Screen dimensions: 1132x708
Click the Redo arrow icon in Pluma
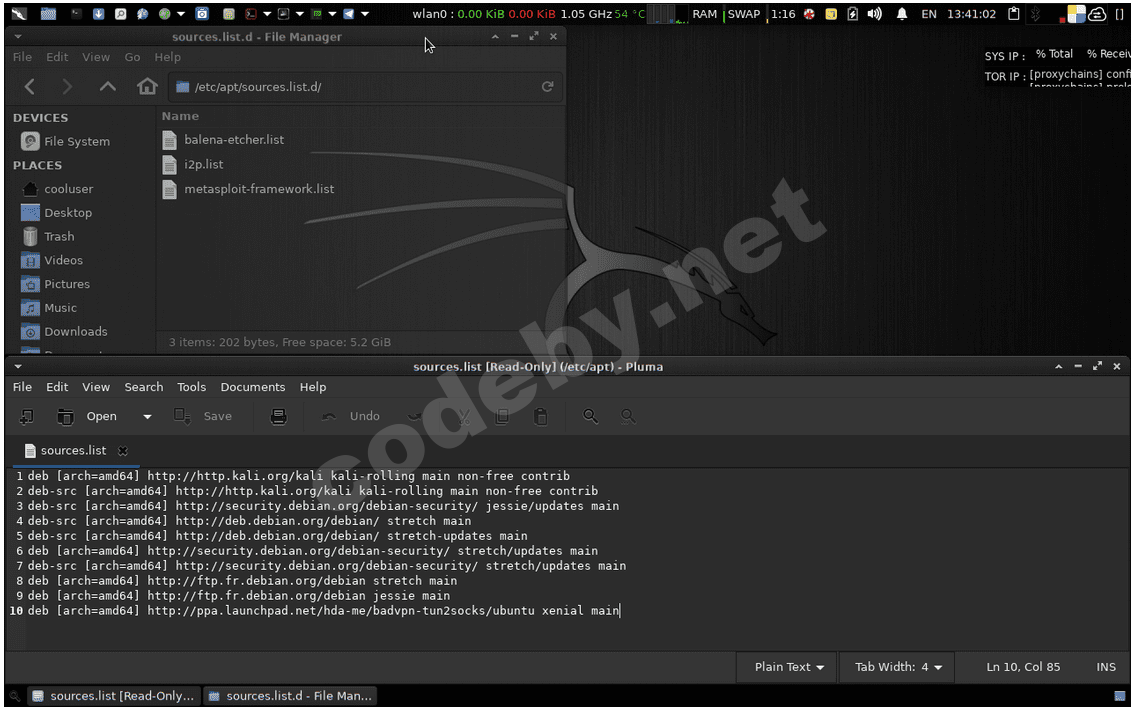(415, 416)
